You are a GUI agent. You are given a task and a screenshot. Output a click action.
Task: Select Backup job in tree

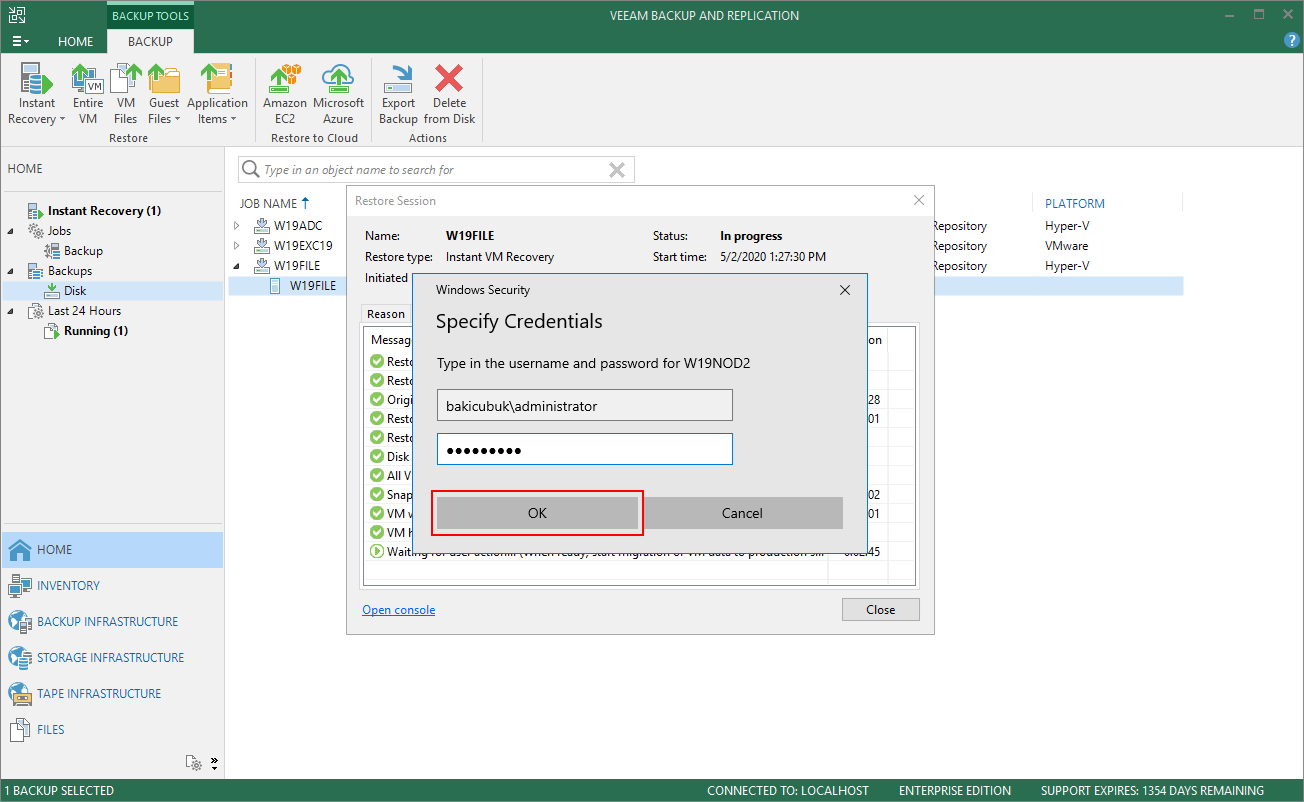83,251
